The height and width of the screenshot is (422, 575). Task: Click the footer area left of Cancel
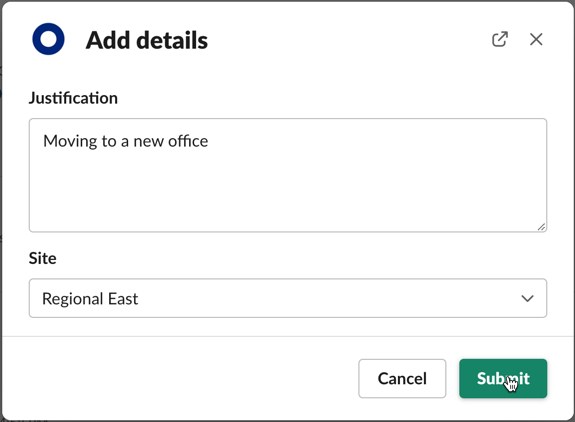180,378
